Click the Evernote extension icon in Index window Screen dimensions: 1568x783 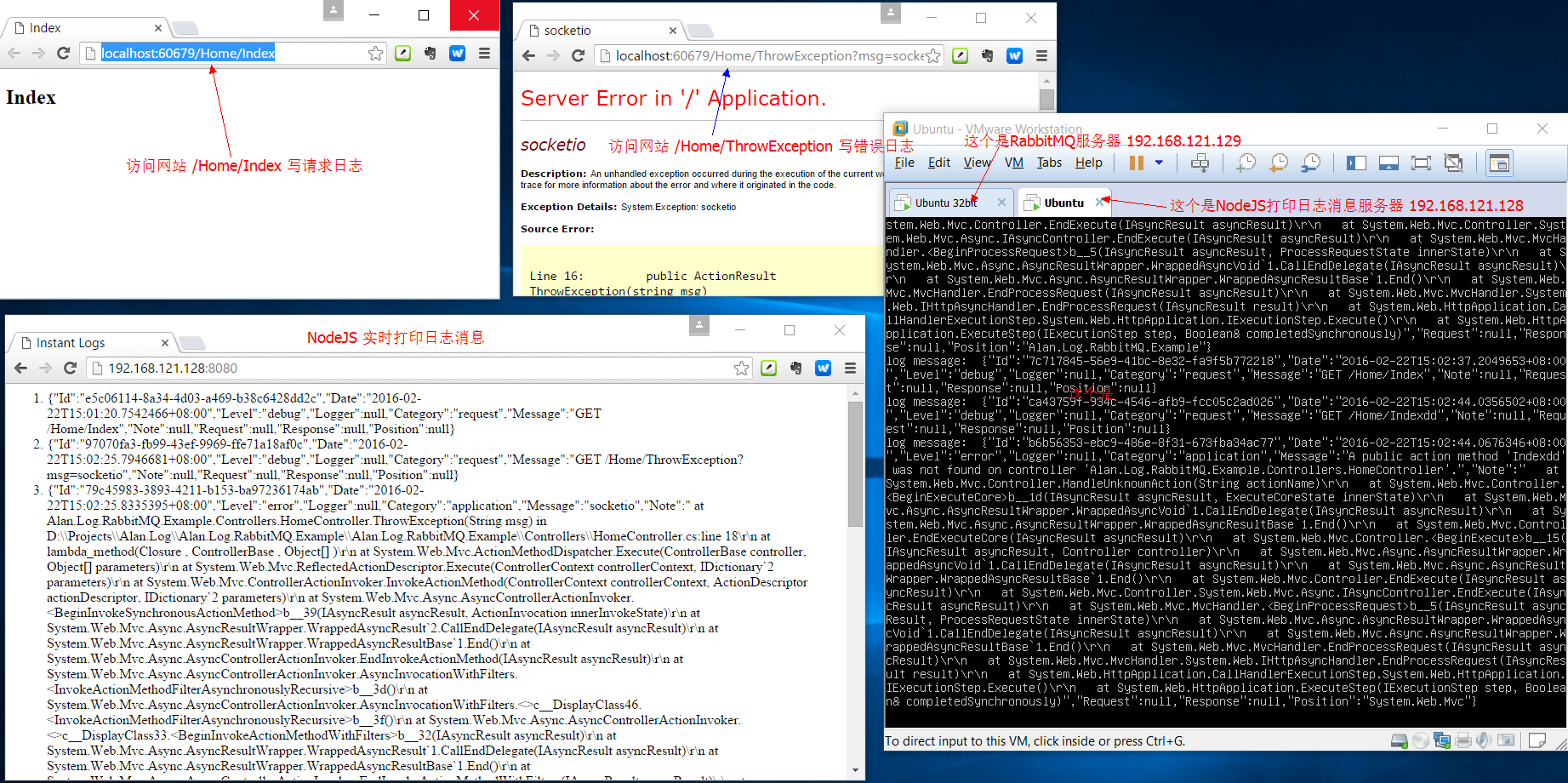[430, 53]
